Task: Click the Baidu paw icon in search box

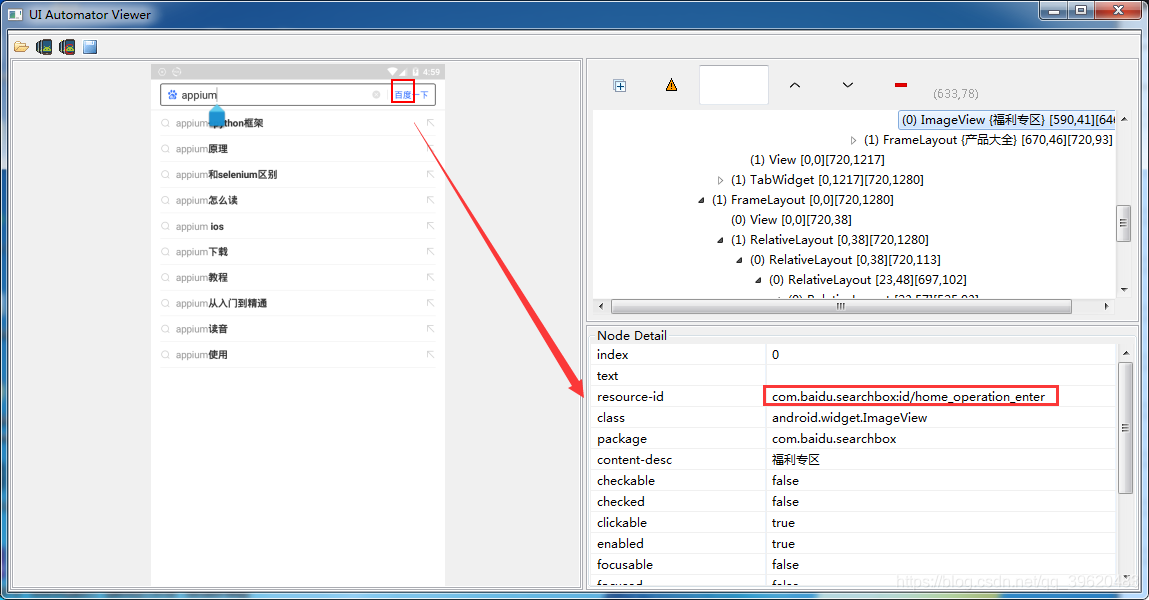Action: click(x=172, y=95)
